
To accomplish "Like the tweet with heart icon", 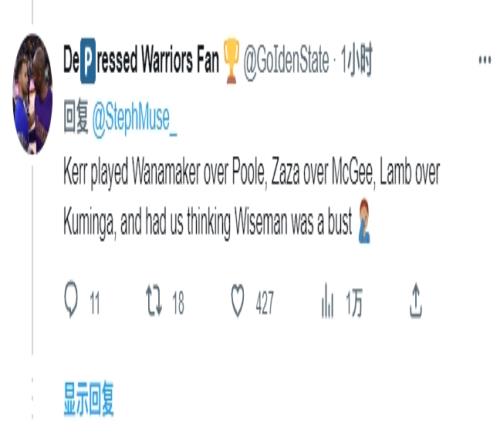I will [x=237, y=300].
